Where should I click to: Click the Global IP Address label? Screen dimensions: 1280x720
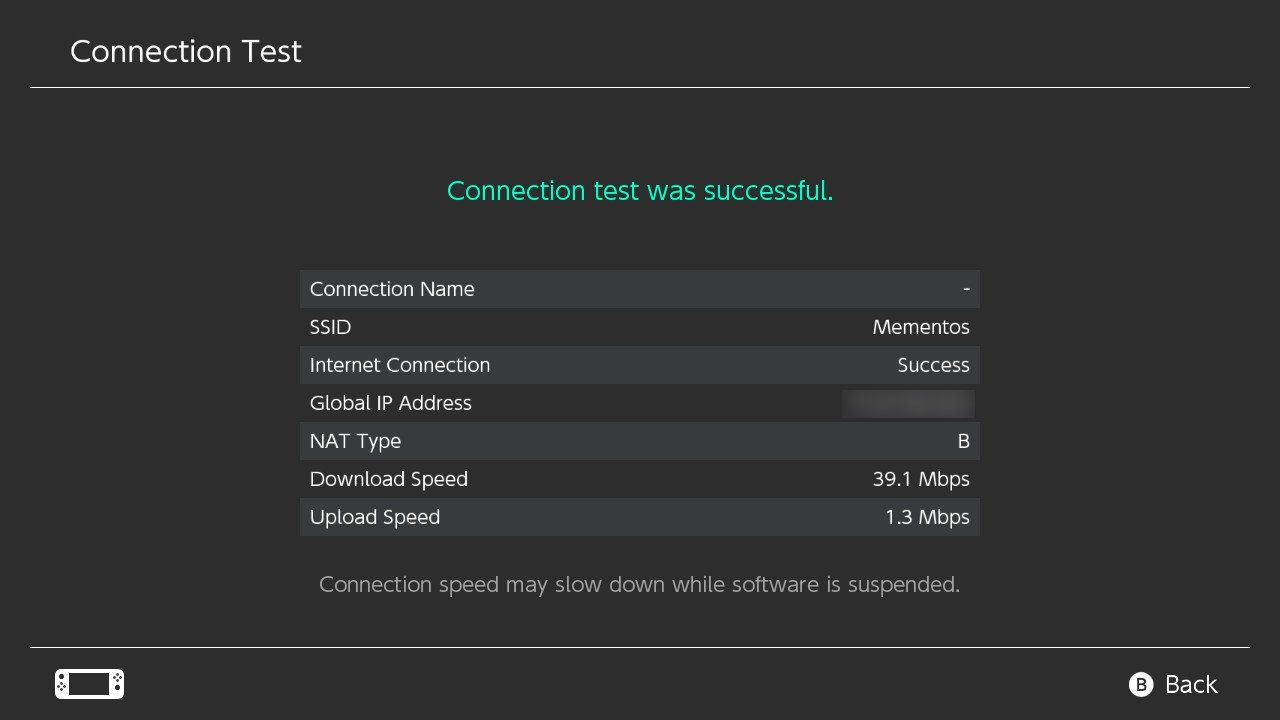pyautogui.click(x=391, y=403)
